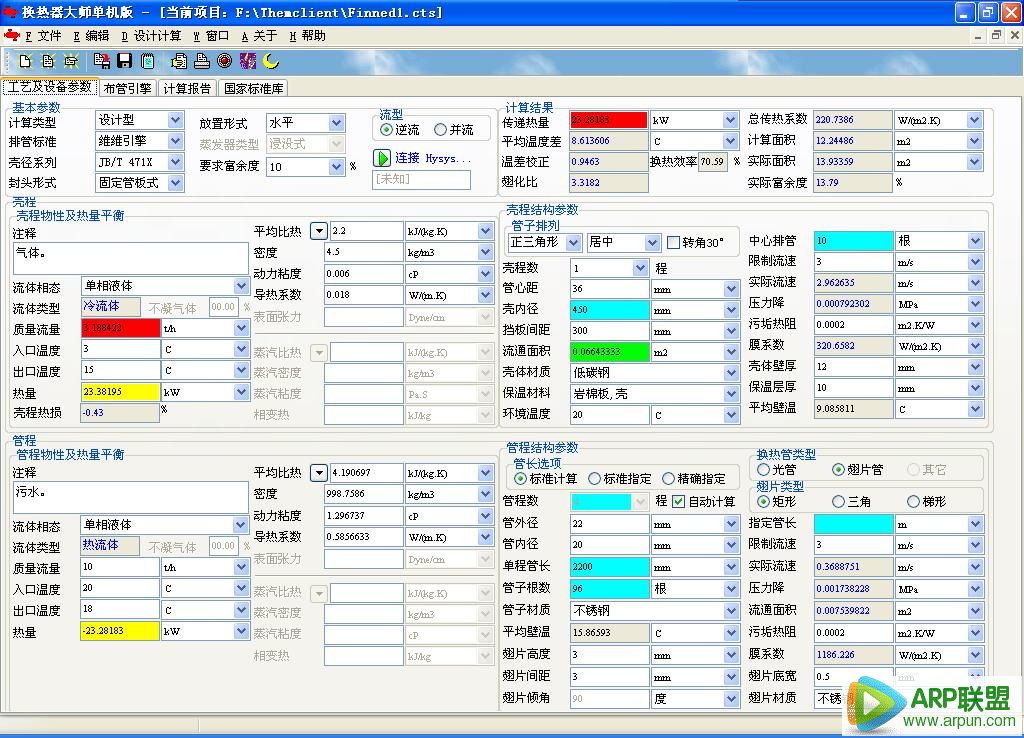Image resolution: width=1024 pixels, height=738 pixels.
Task: Enable the 转角30° checkbox
Action: click(x=673, y=242)
